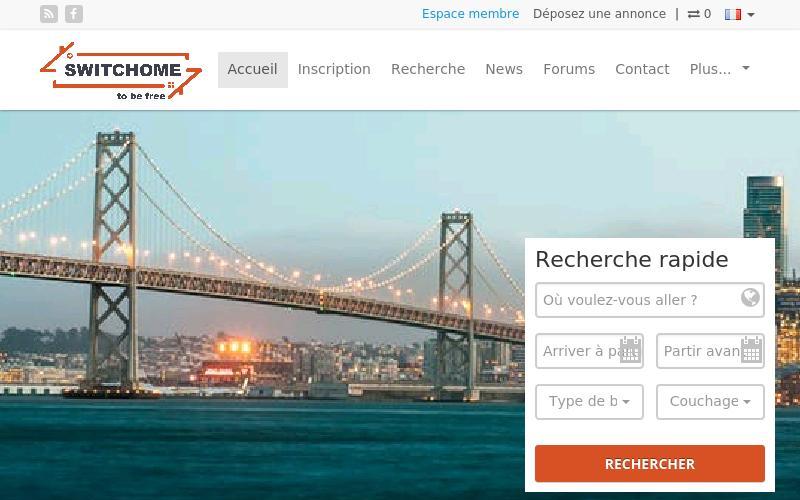Image resolution: width=800 pixels, height=500 pixels.
Task: Open the Inscription menu item
Action: point(334,69)
